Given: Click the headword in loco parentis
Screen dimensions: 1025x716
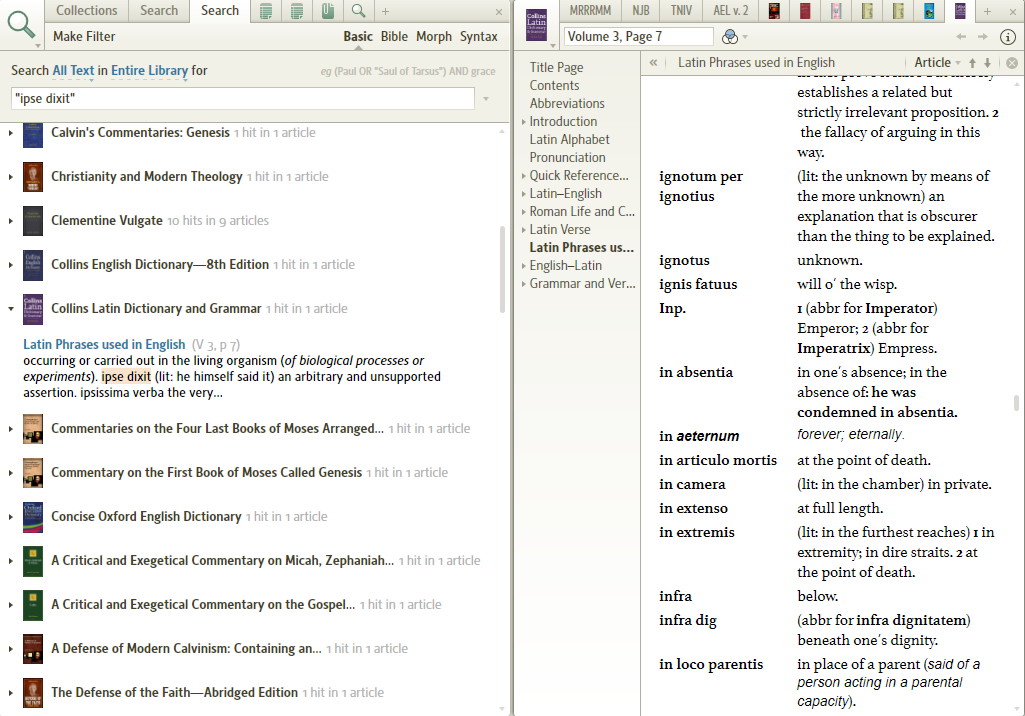Looking at the screenshot, I should pos(711,664).
